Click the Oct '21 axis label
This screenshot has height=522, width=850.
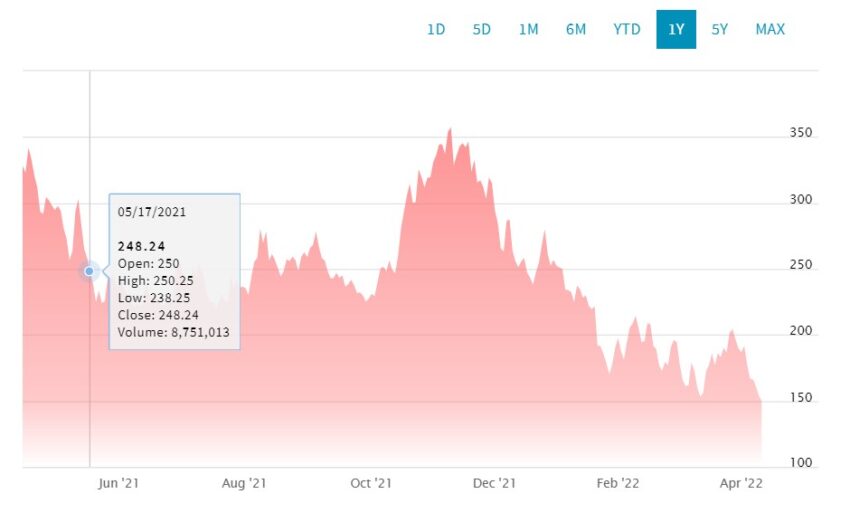(371, 483)
